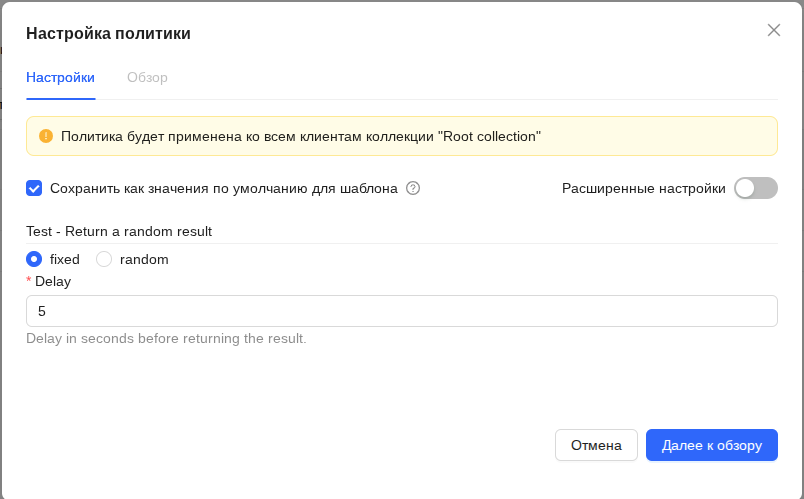Viewport: 804px width, 499px height.
Task: Click the Root collection policy warning text
Action: (x=300, y=136)
